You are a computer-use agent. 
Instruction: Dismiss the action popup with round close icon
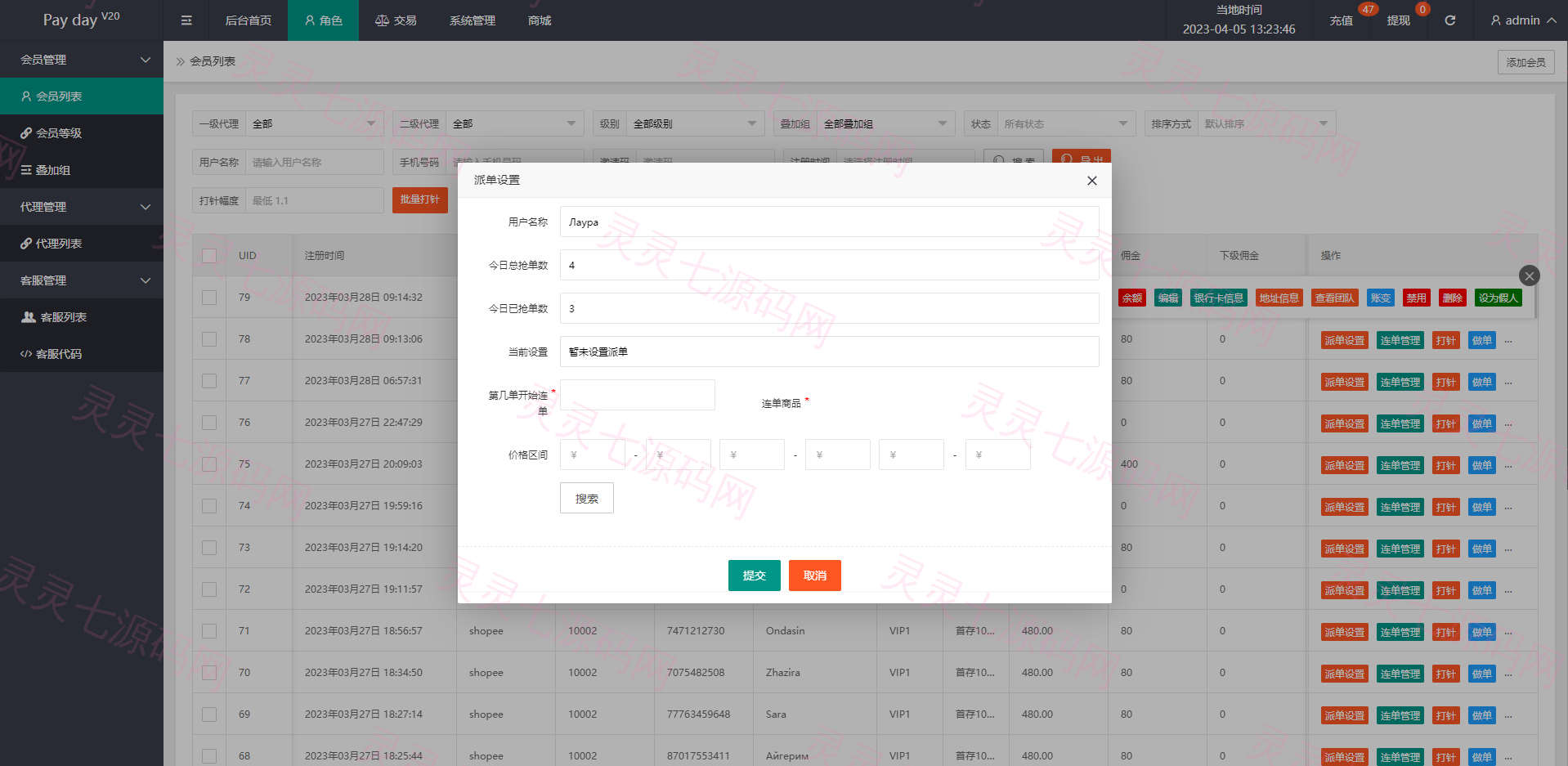1529,275
